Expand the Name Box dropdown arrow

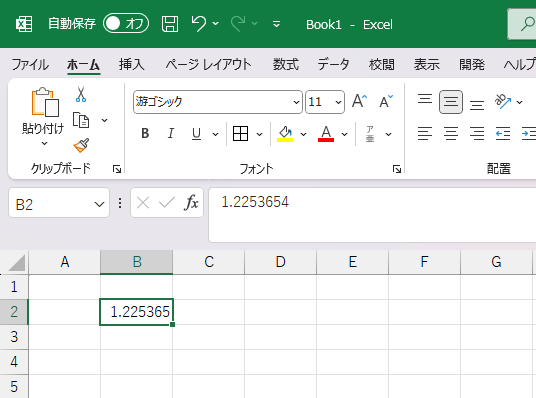99,204
